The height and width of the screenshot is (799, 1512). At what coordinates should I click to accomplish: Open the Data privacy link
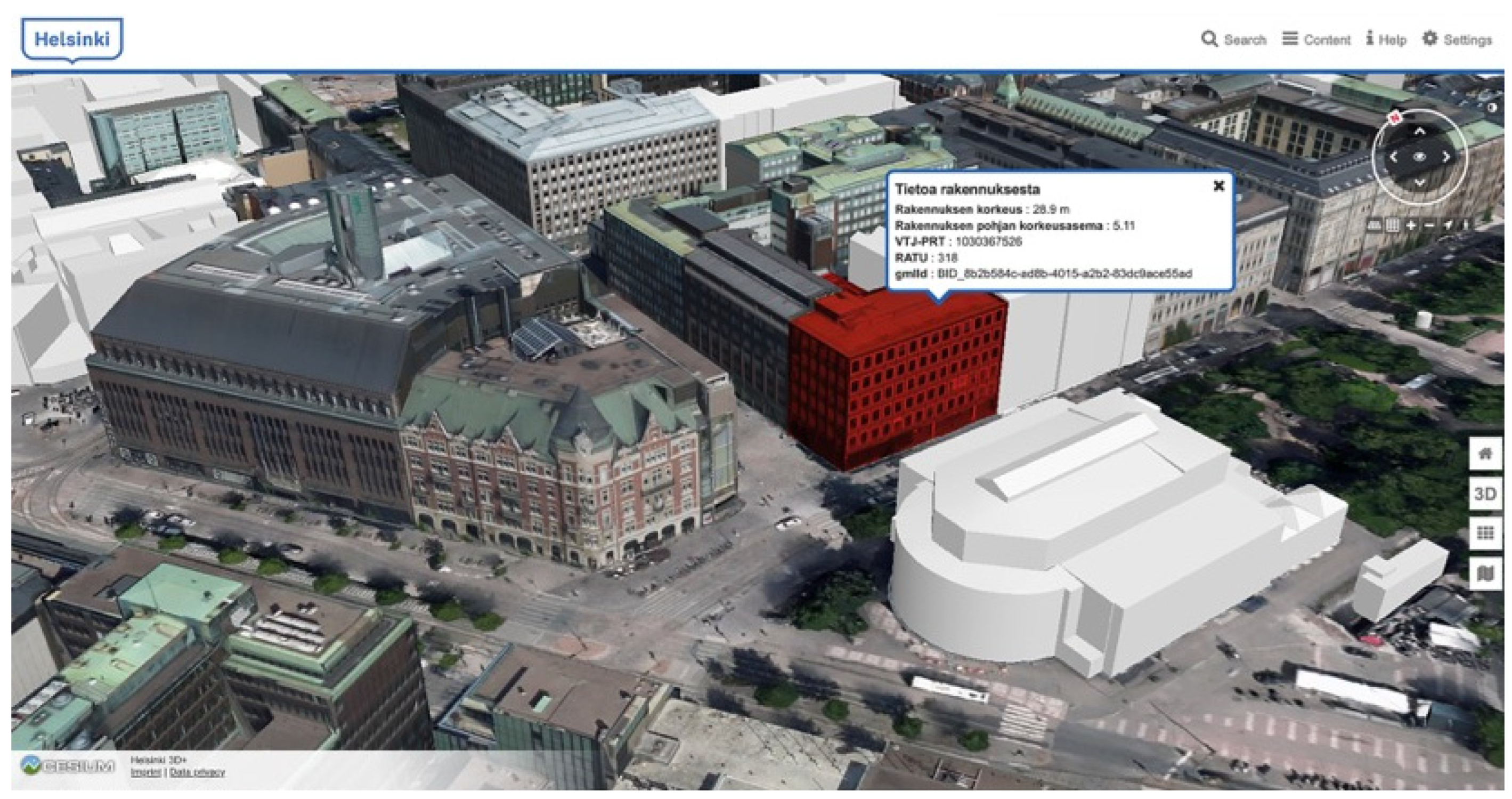[197, 772]
